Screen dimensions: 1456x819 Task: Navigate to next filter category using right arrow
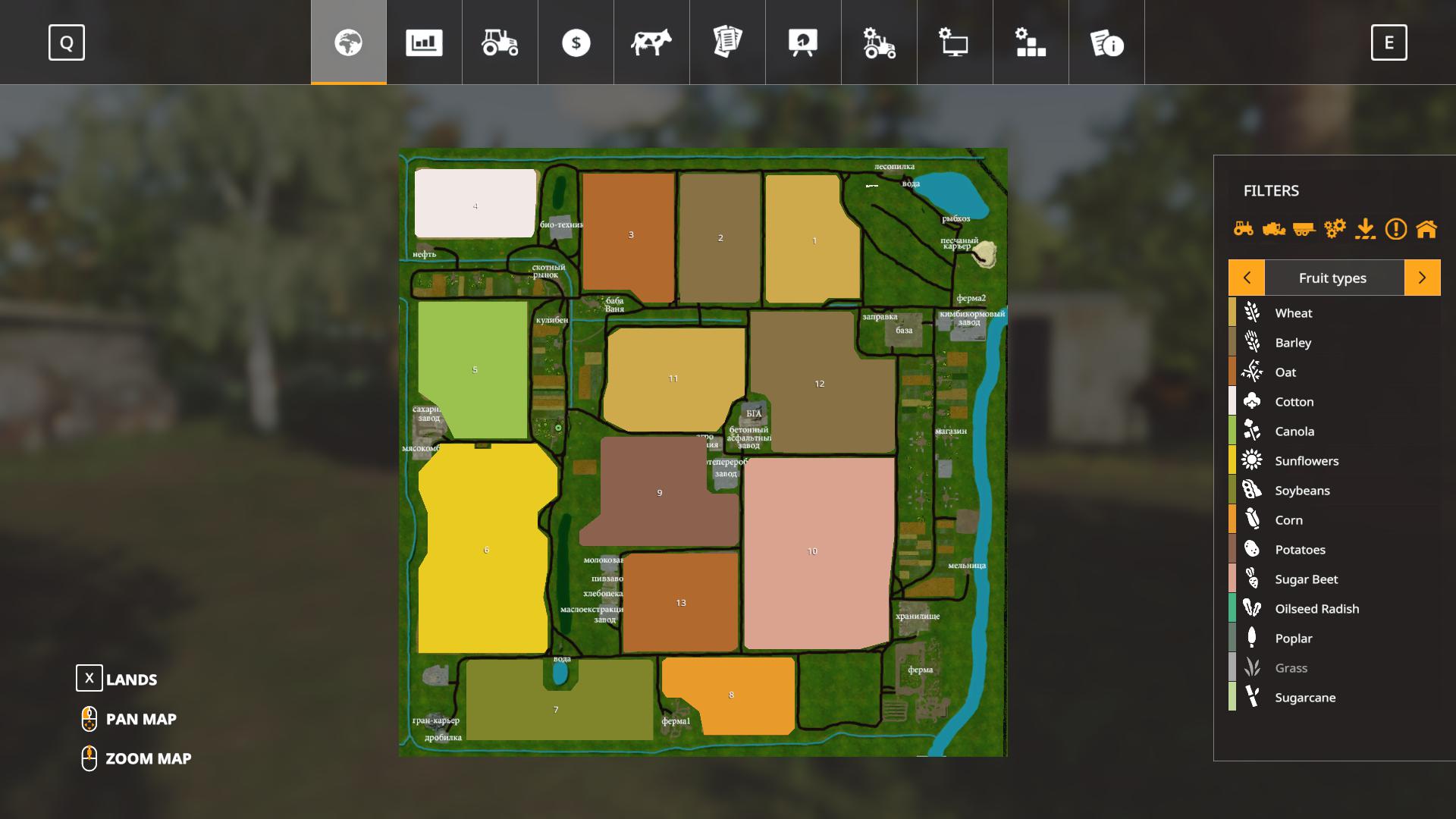click(1422, 277)
